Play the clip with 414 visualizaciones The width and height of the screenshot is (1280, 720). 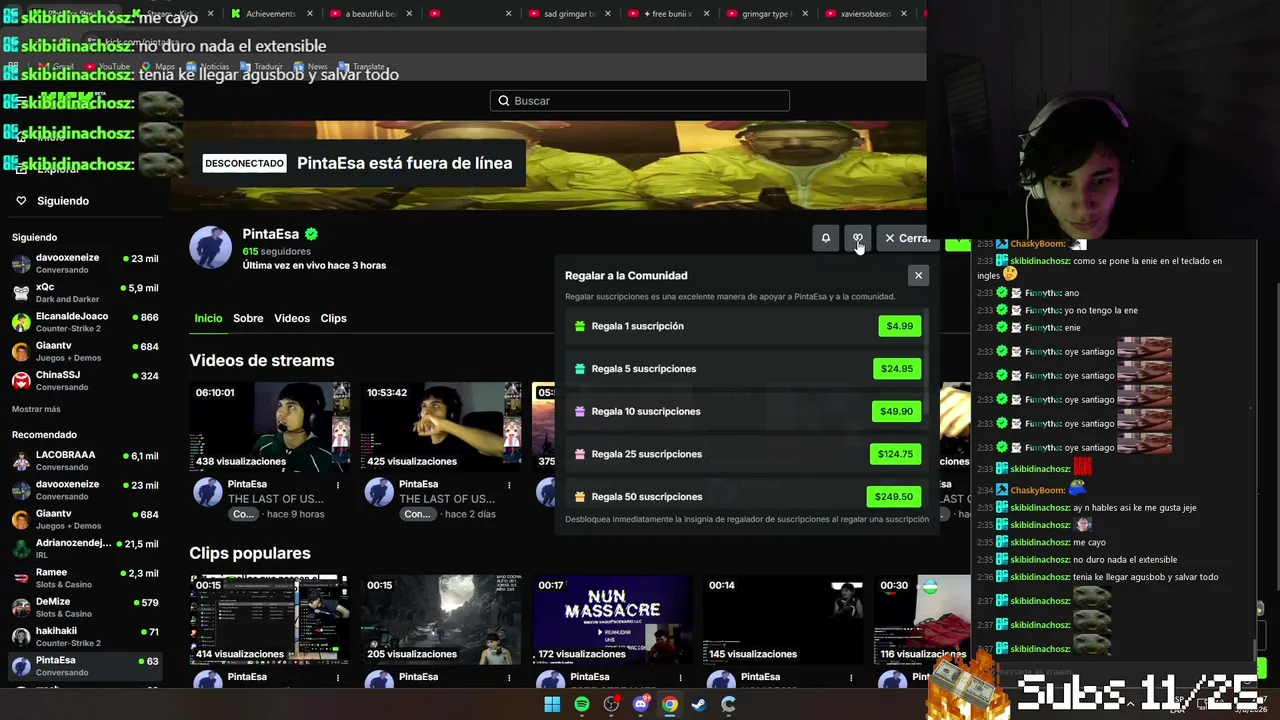270,620
